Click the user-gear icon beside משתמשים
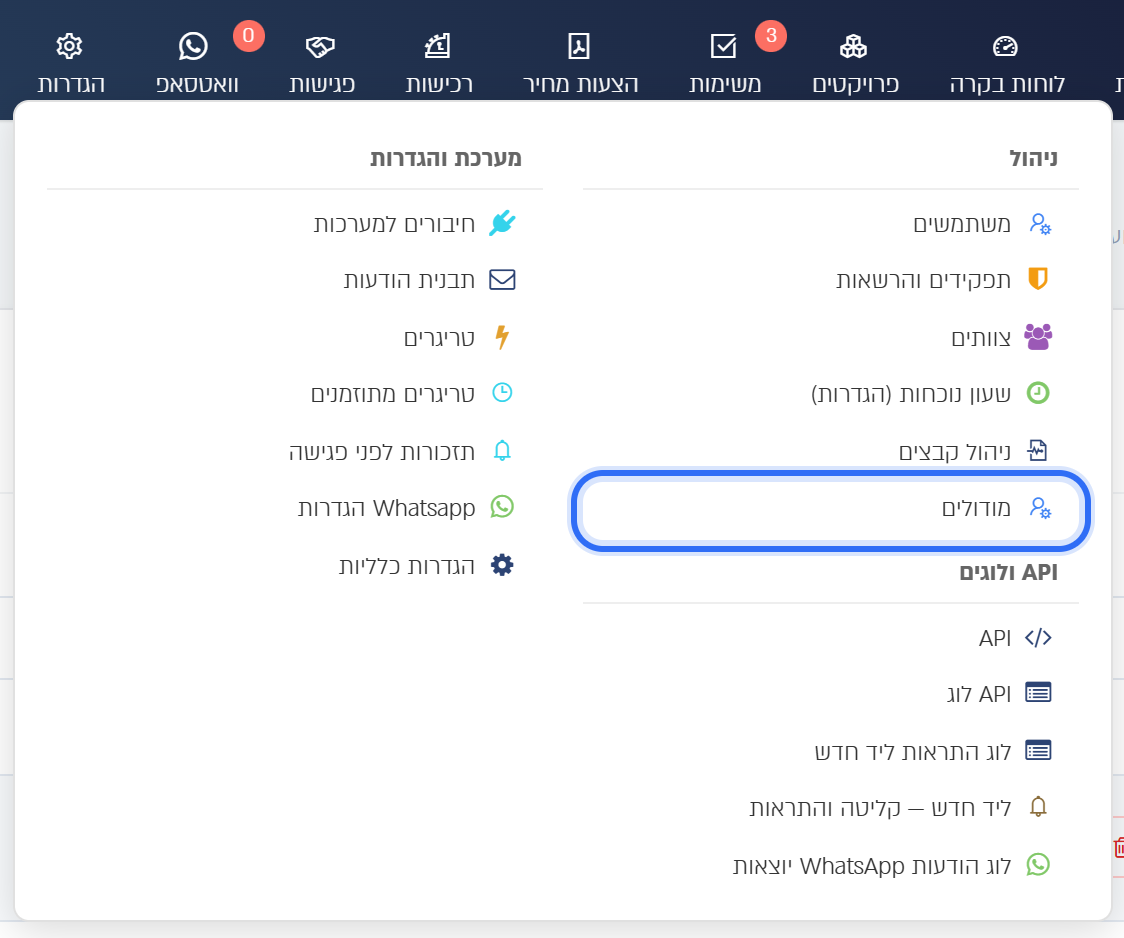Image resolution: width=1124 pixels, height=938 pixels. coord(1040,224)
